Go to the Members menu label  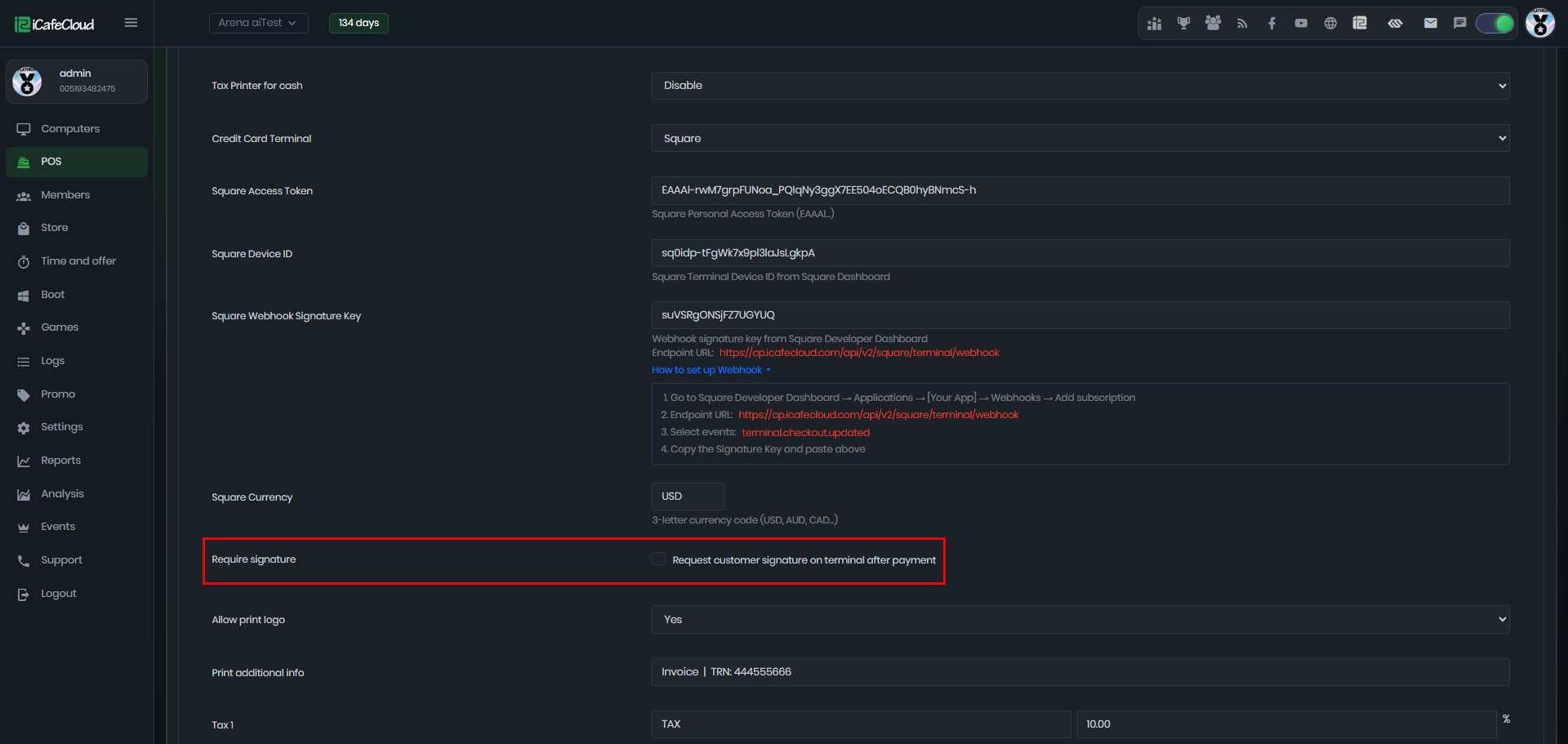pos(65,195)
